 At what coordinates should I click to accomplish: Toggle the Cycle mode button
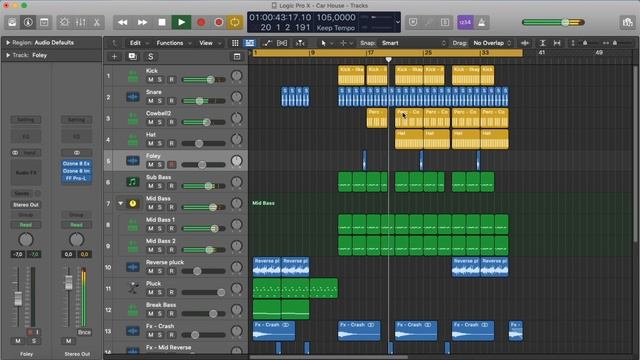coord(235,22)
